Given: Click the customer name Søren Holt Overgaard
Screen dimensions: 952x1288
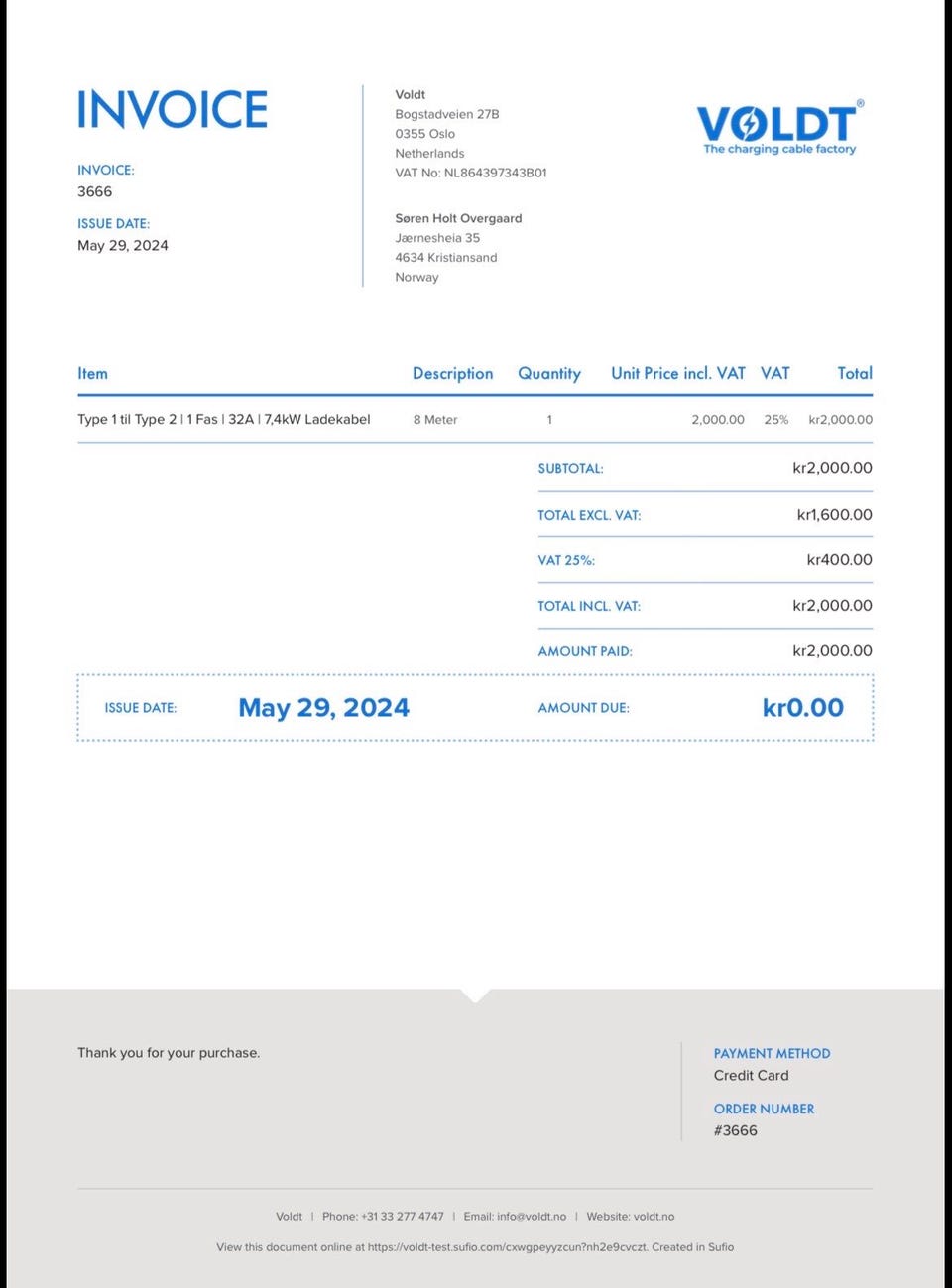Looking at the screenshot, I should click(458, 218).
